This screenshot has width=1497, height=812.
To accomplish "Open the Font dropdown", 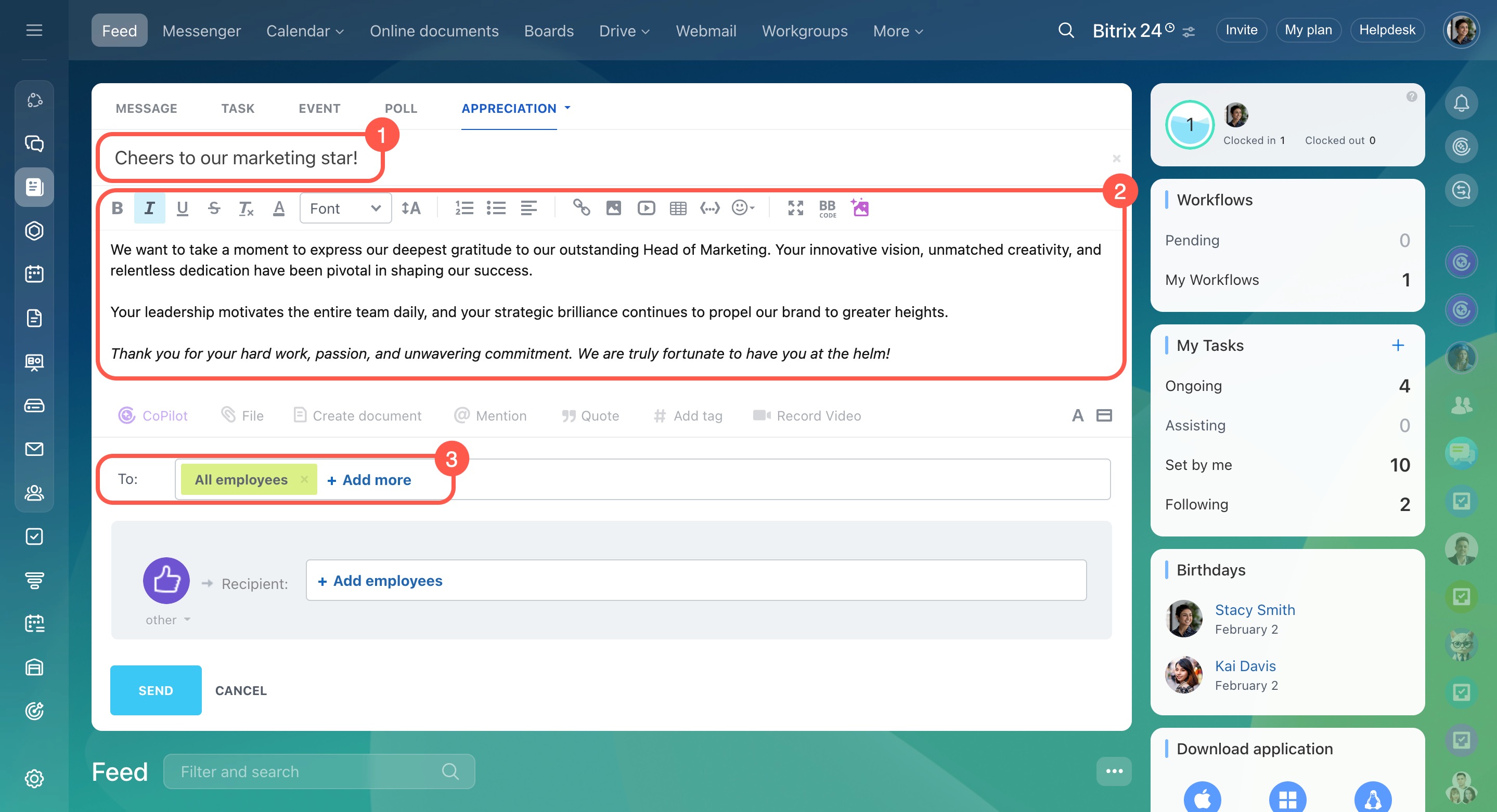I will coord(345,208).
